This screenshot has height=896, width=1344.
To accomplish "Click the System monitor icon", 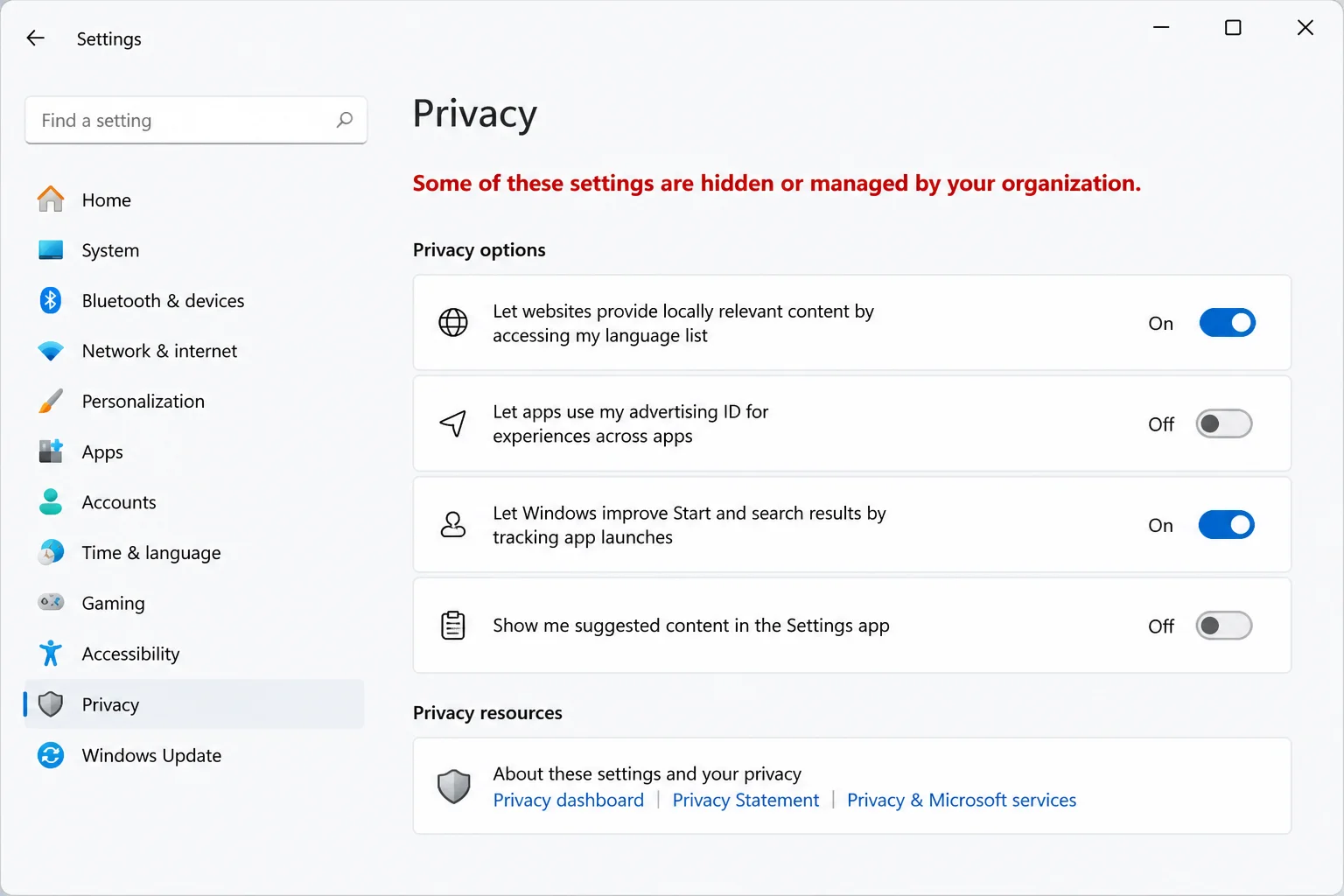I will pyautogui.click(x=51, y=250).
